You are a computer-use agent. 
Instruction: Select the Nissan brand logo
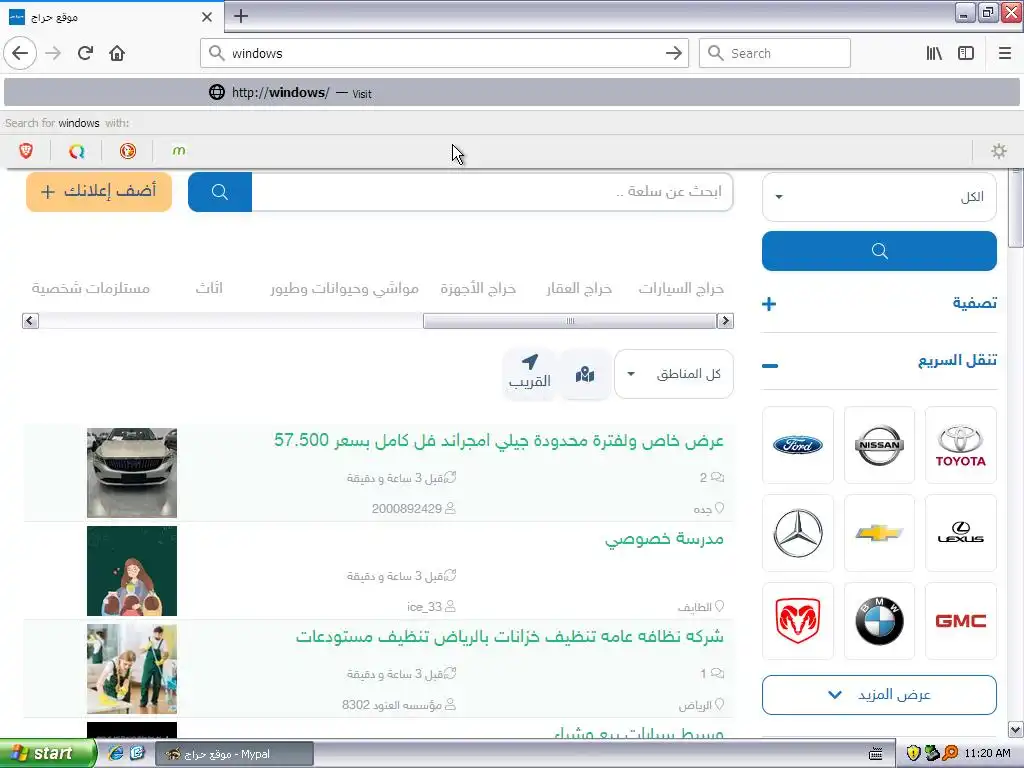click(x=879, y=445)
